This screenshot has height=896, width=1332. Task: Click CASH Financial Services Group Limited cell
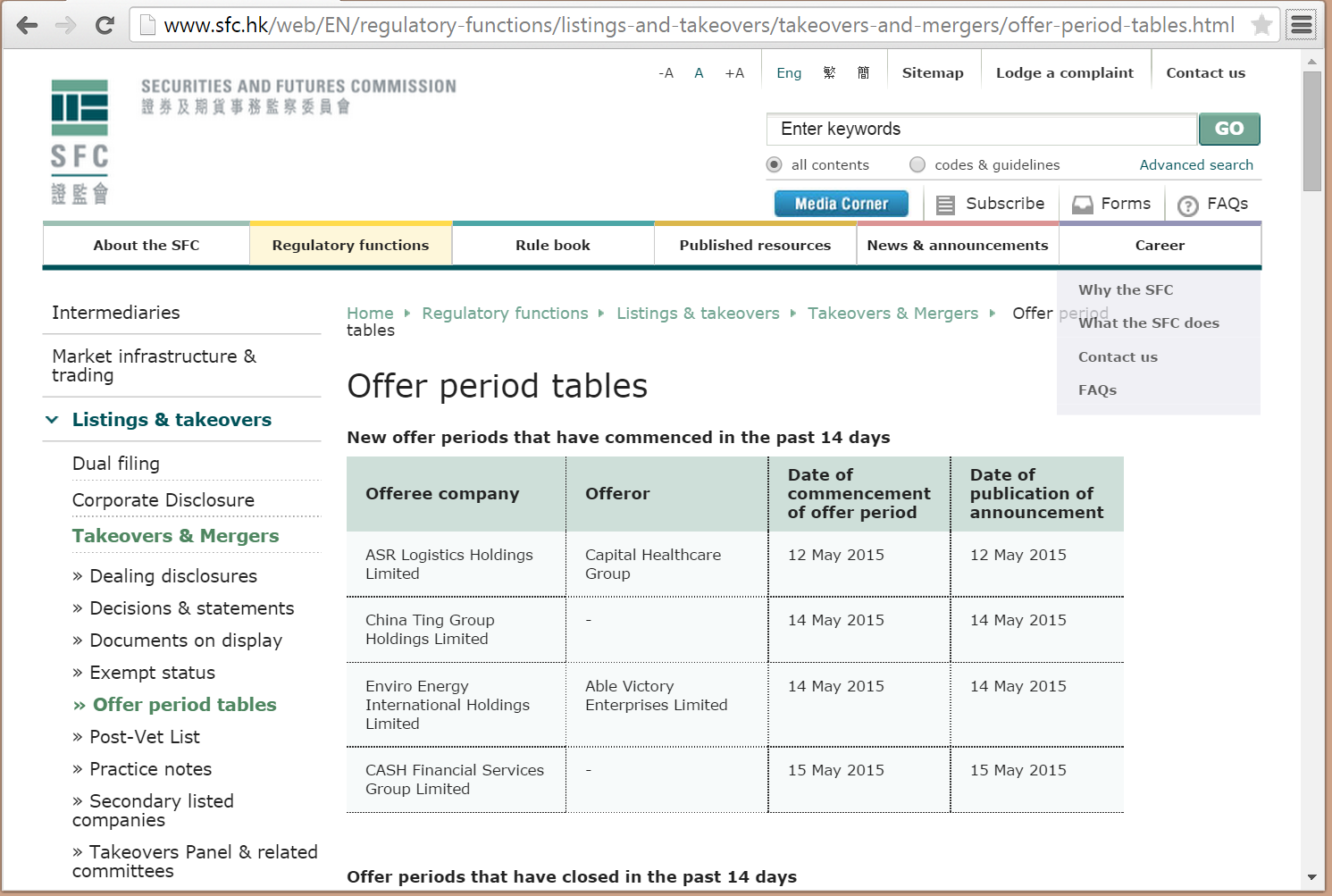click(455, 780)
